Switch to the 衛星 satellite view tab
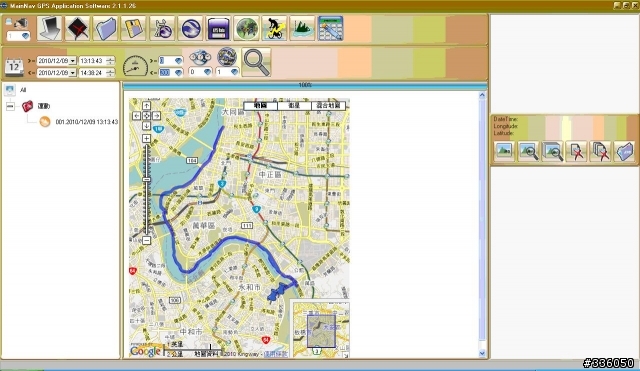 coord(294,106)
